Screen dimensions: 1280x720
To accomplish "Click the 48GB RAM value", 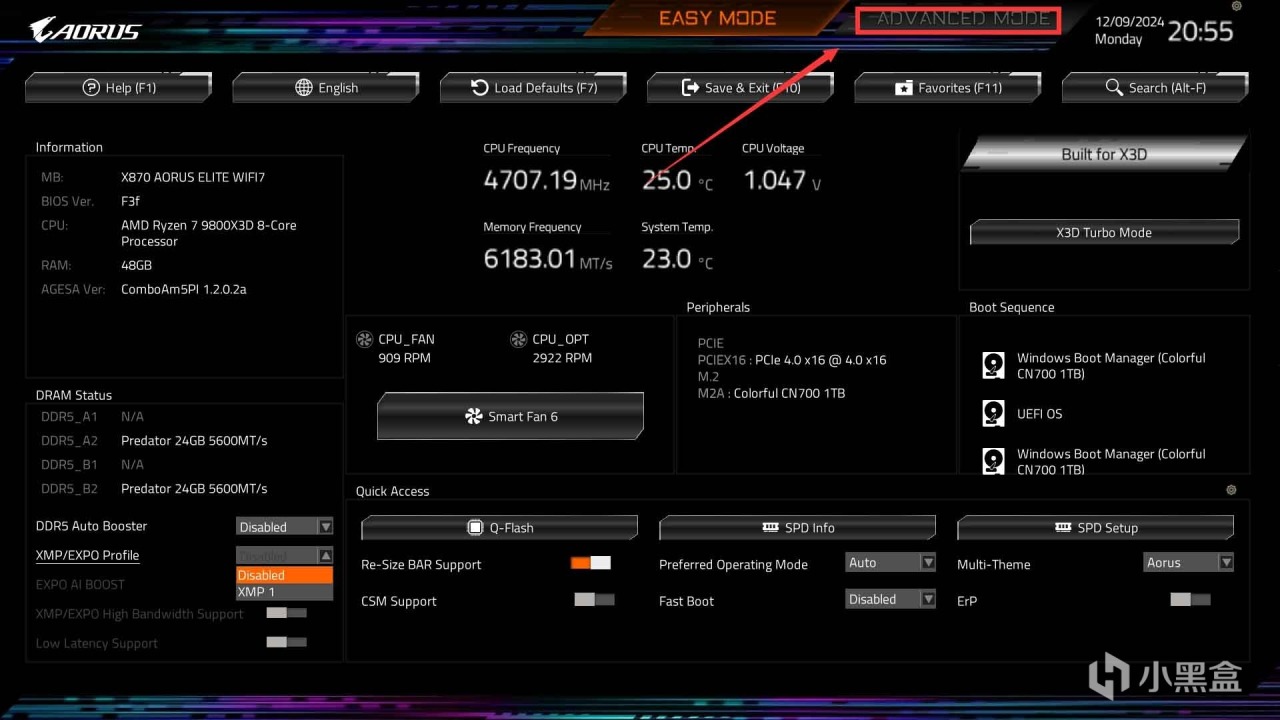I will click(x=136, y=265).
